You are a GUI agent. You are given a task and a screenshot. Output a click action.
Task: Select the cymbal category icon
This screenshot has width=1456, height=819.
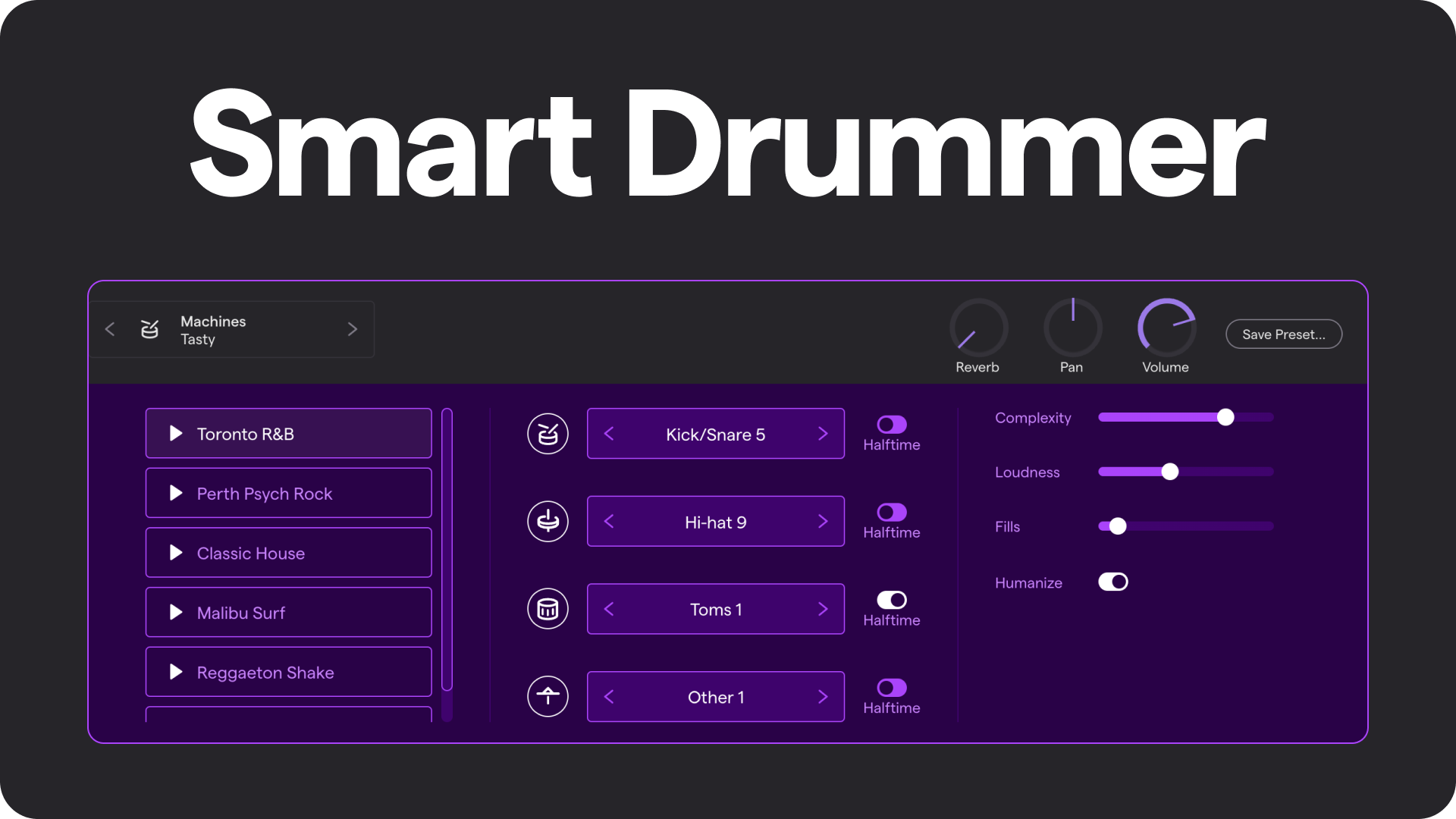pos(548,696)
